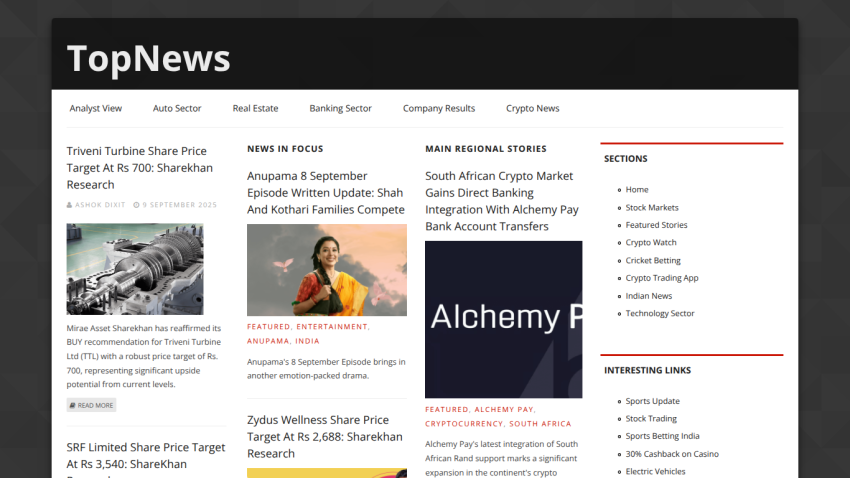850x478 pixels.
Task: Click the Read More button under Triveni article
Action: [91, 405]
